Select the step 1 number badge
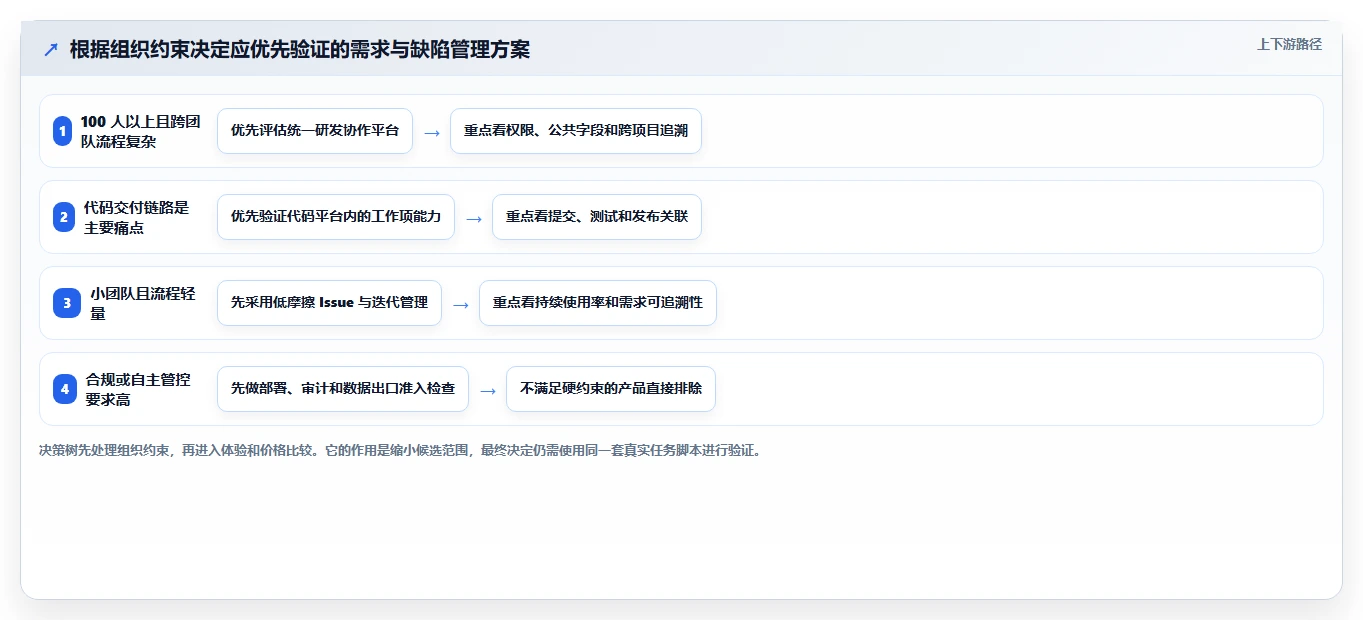This screenshot has width=1363, height=620. (63, 131)
